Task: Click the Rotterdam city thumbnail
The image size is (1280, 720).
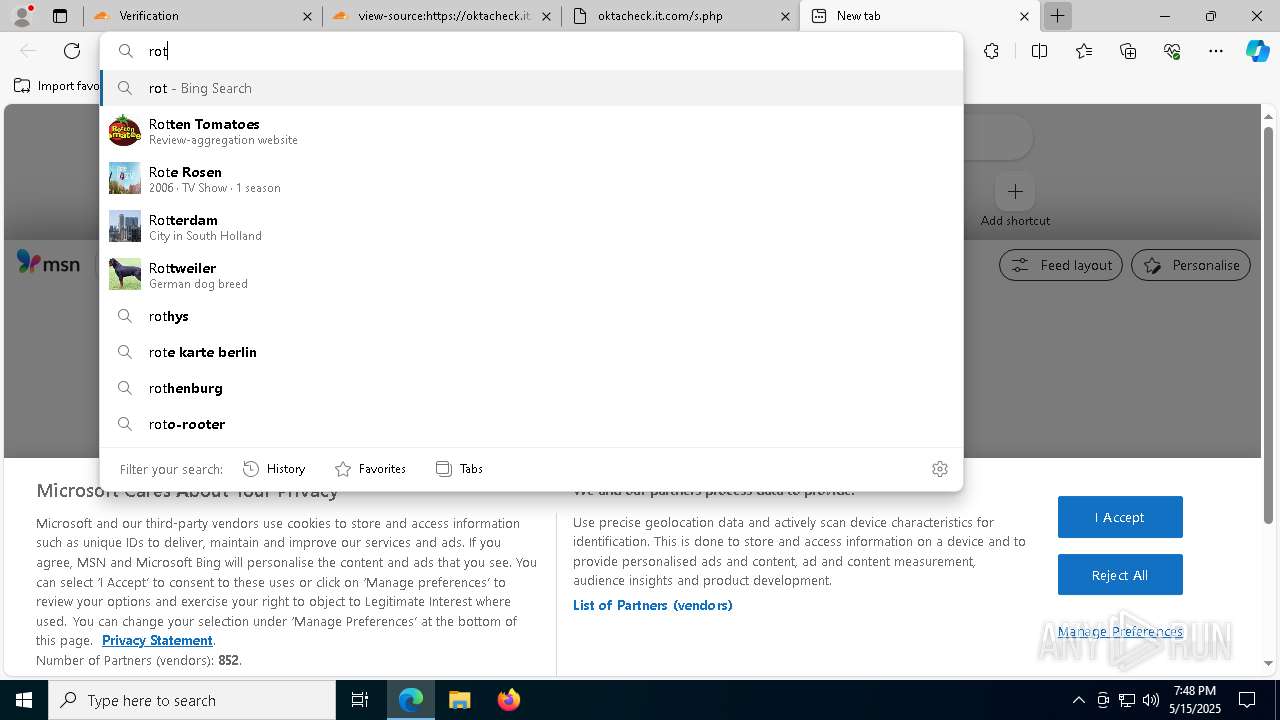Action: point(125,226)
